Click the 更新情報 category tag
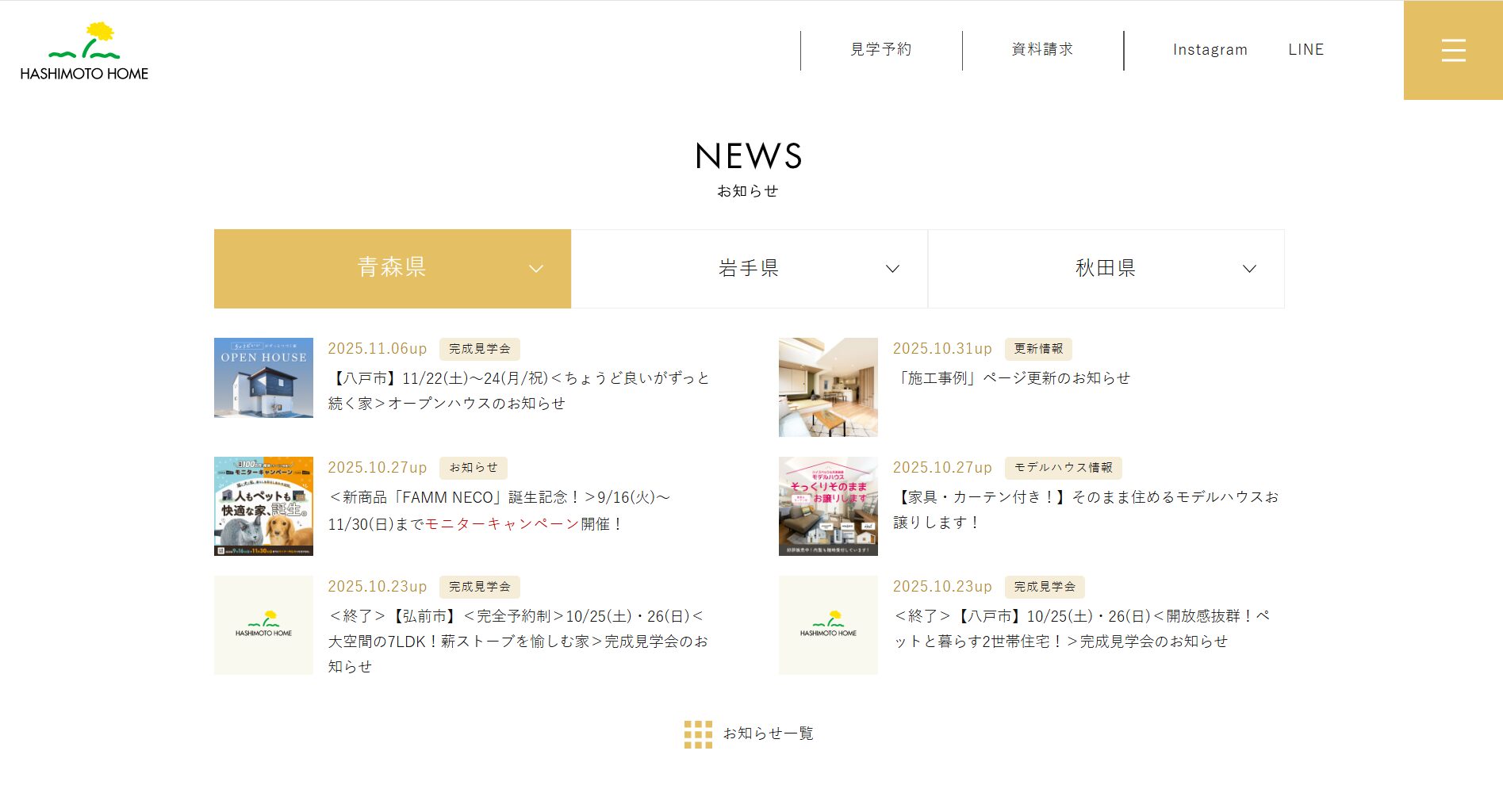Screen dimensions: 1503x812 click(1038, 349)
